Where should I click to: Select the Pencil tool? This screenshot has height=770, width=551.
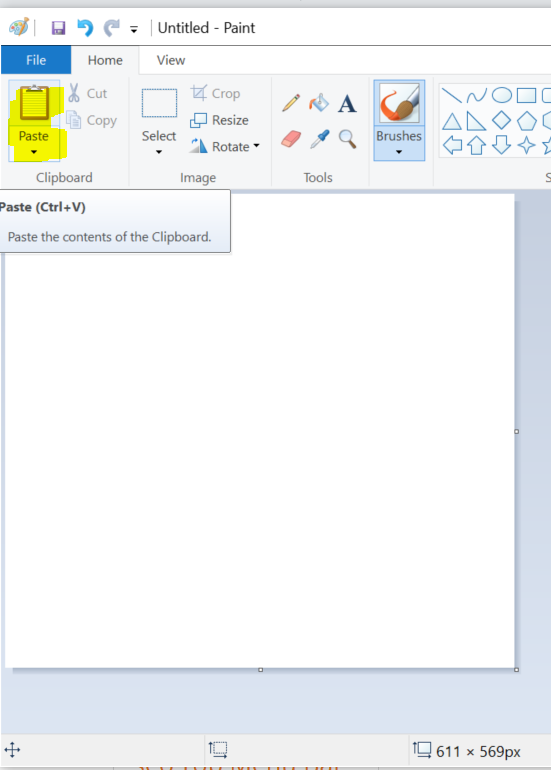(291, 103)
